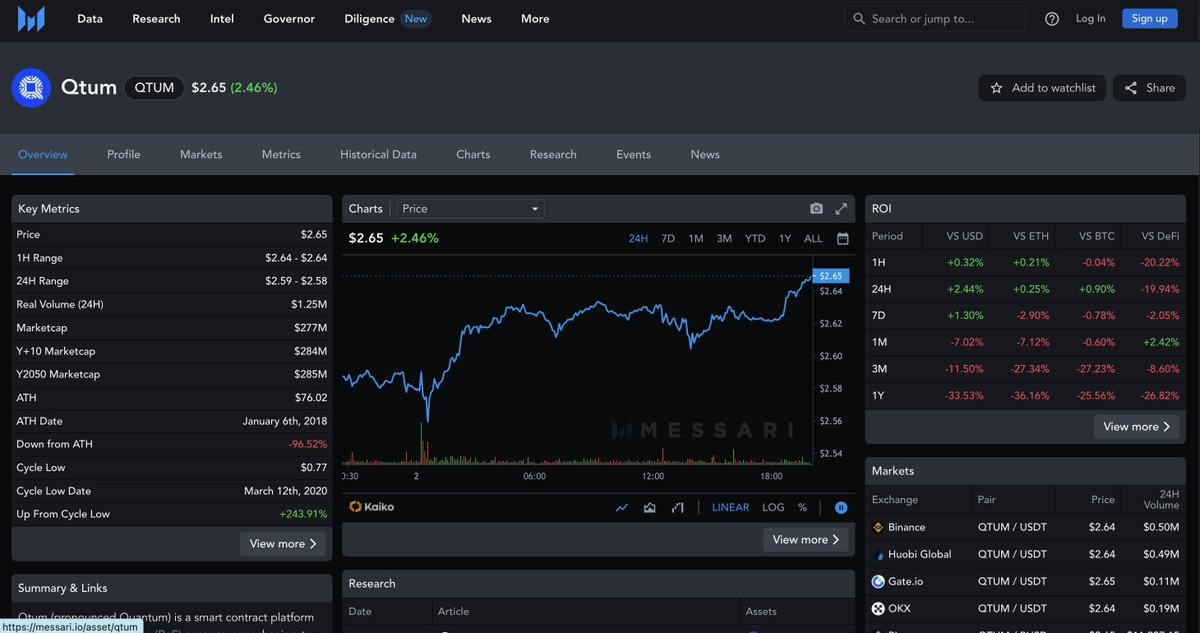The image size is (1200, 633).
Task: Click the share icon beside Share
Action: (1131, 88)
